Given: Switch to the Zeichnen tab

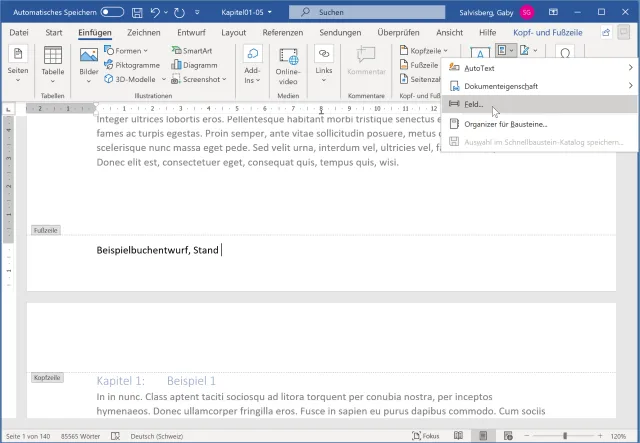Looking at the screenshot, I should click(144, 32).
